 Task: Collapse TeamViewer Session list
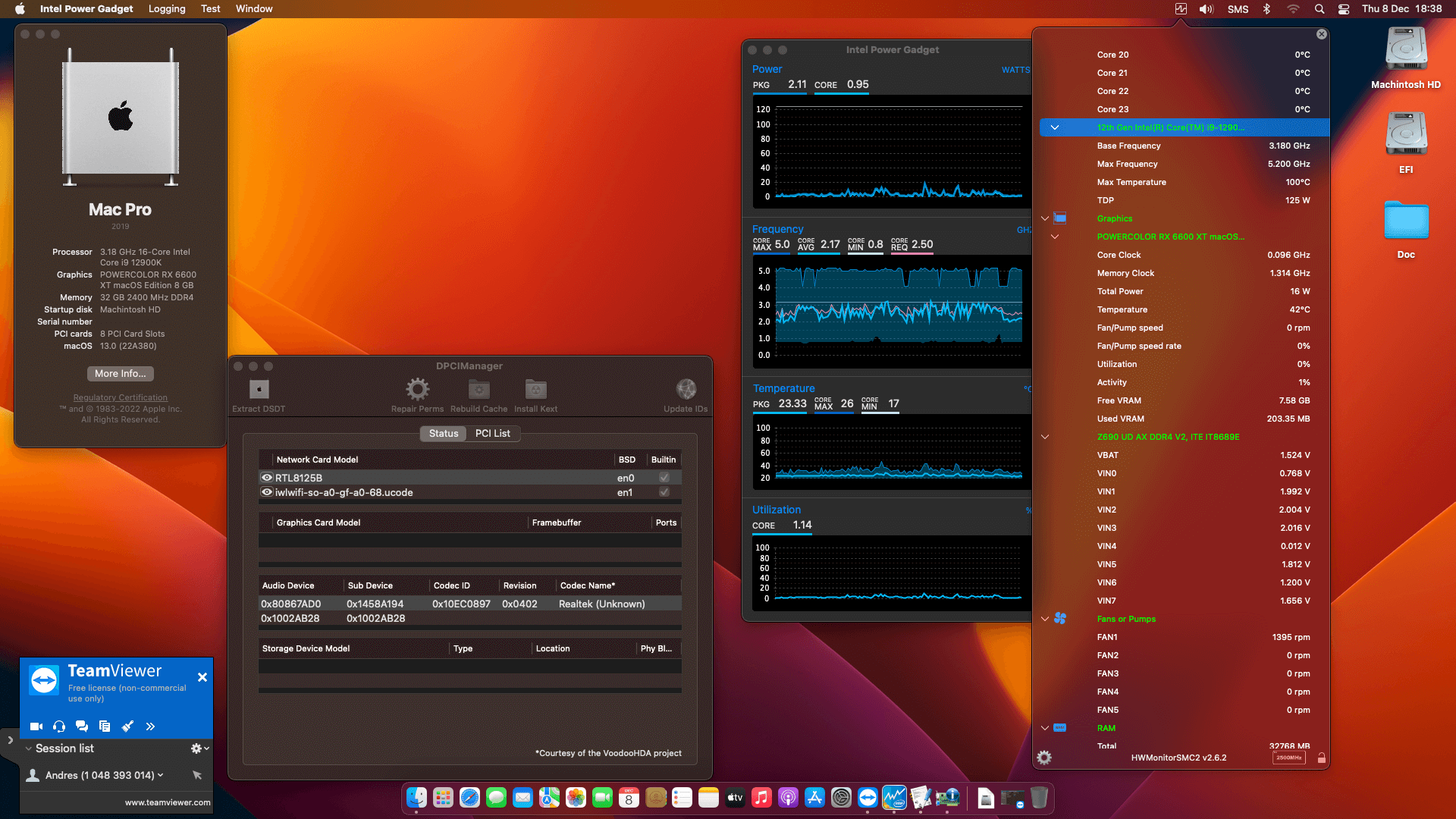(28, 748)
